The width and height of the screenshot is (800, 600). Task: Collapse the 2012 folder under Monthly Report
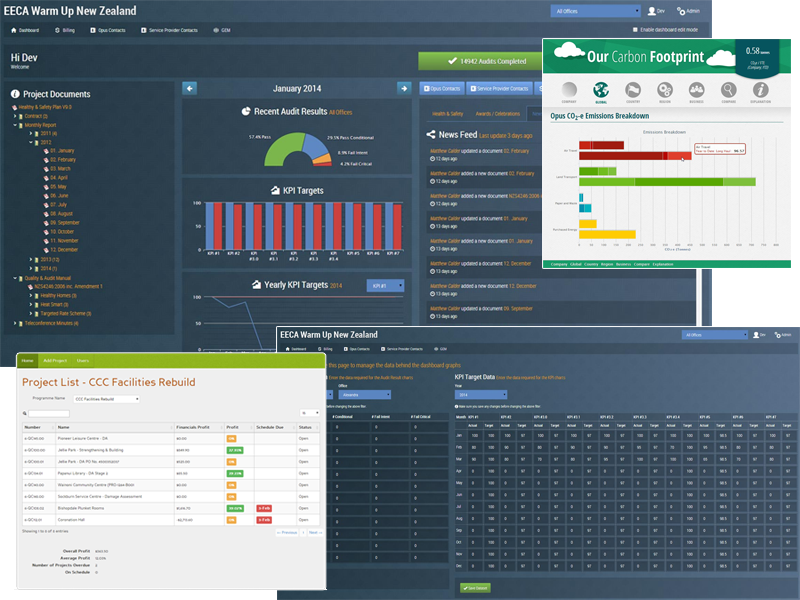(x=31, y=142)
